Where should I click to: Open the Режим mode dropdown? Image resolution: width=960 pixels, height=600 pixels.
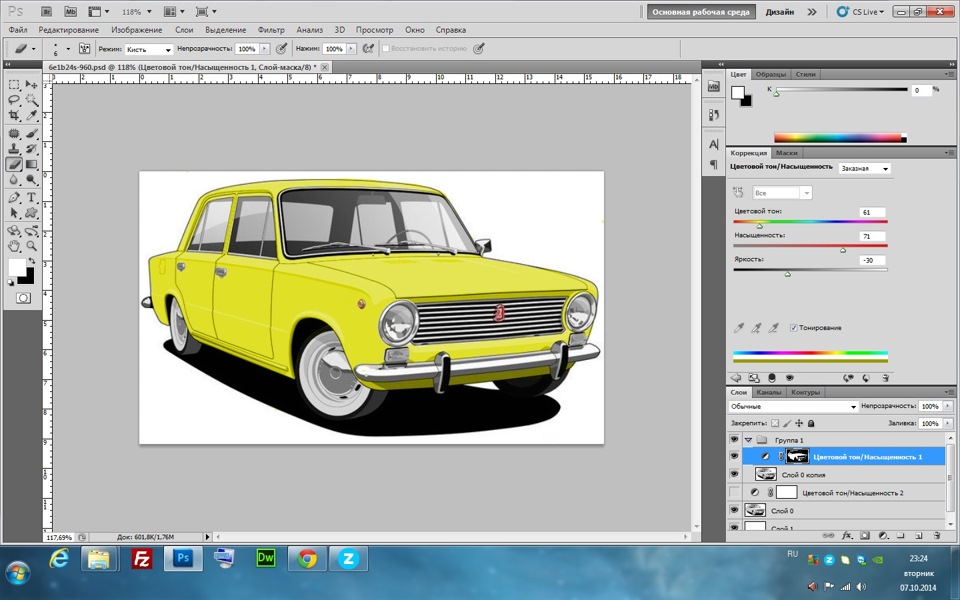click(149, 49)
